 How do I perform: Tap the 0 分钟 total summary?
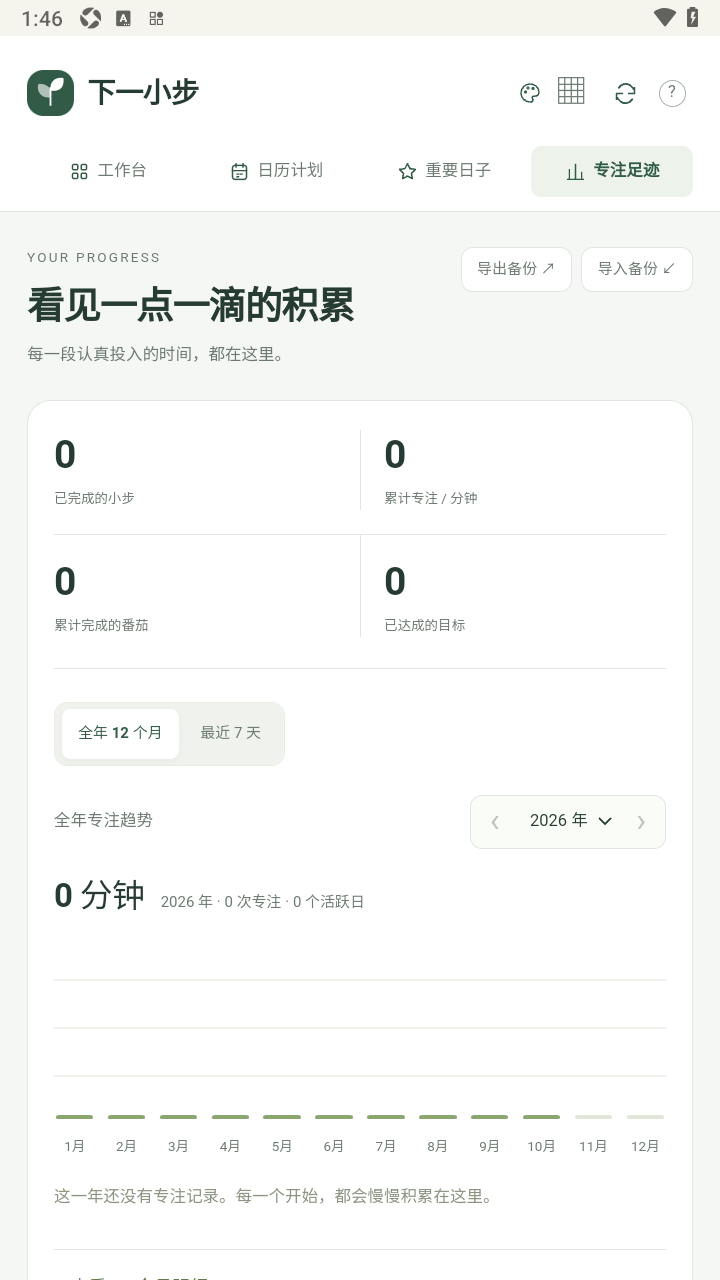tap(100, 895)
